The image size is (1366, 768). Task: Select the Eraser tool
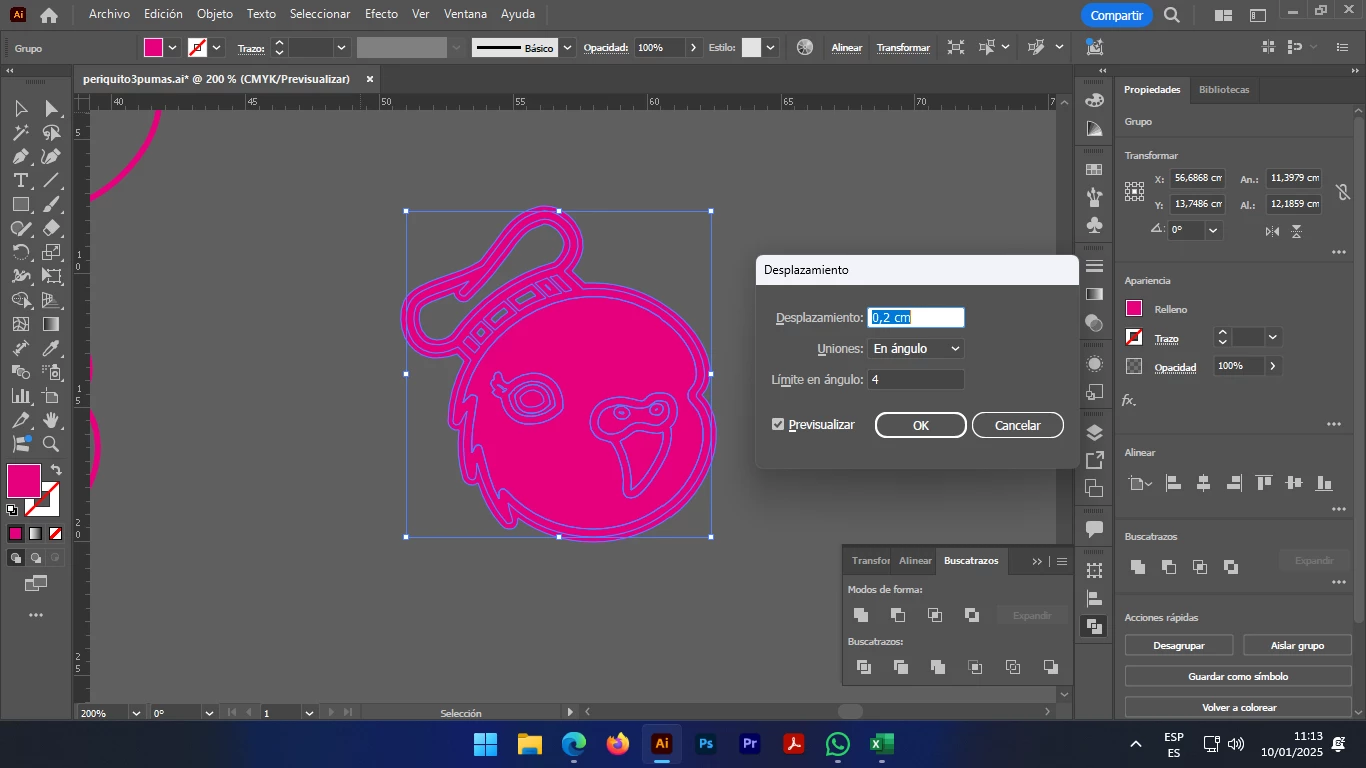coord(51,228)
